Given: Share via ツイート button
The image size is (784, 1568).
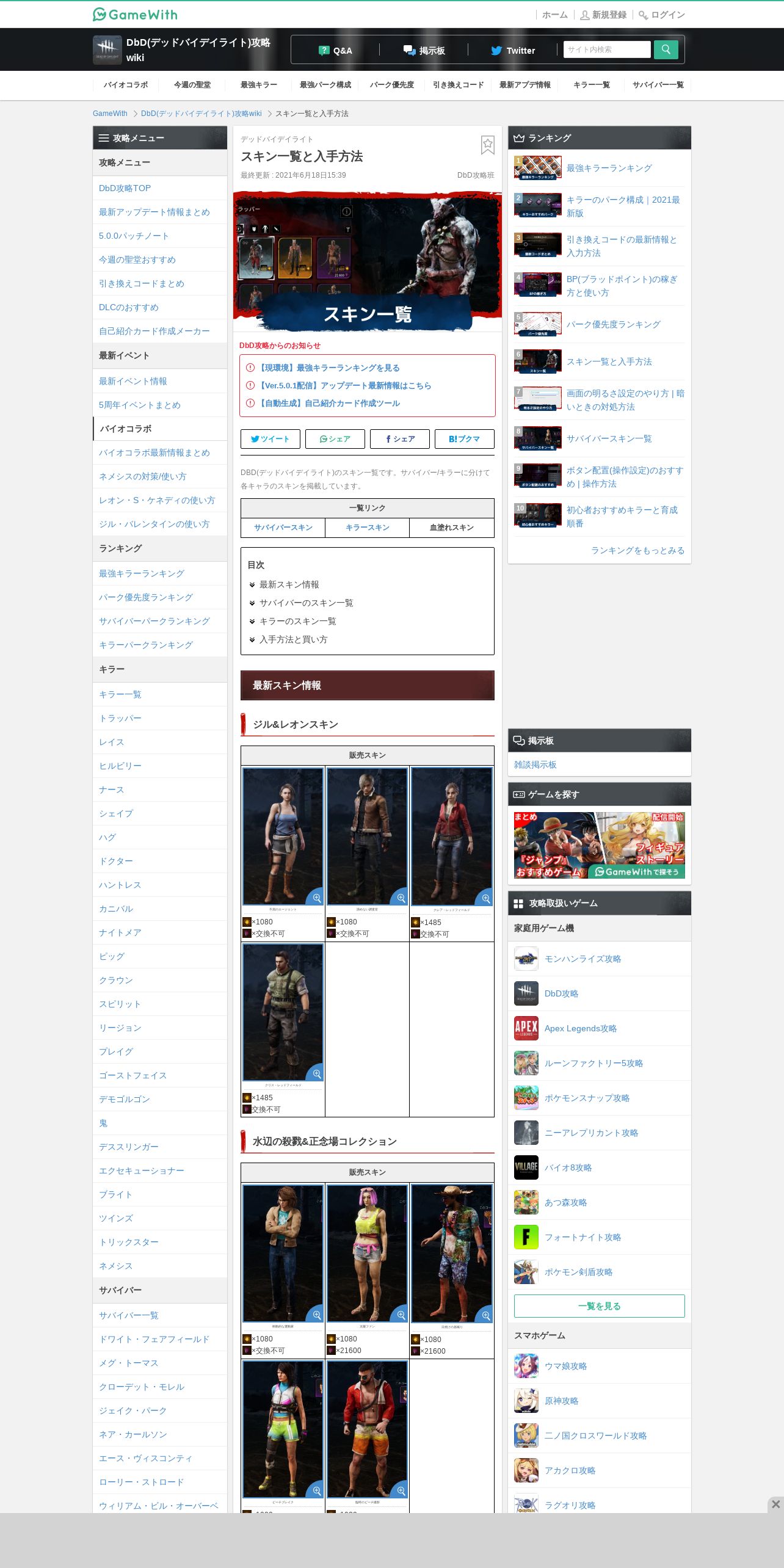Looking at the screenshot, I should [x=270, y=439].
